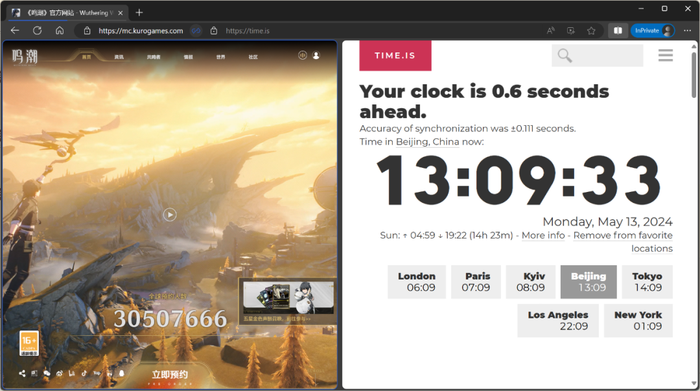700x391 pixels.
Task: Open the share icon in the social bar
Action: pyautogui.click(x=22, y=374)
